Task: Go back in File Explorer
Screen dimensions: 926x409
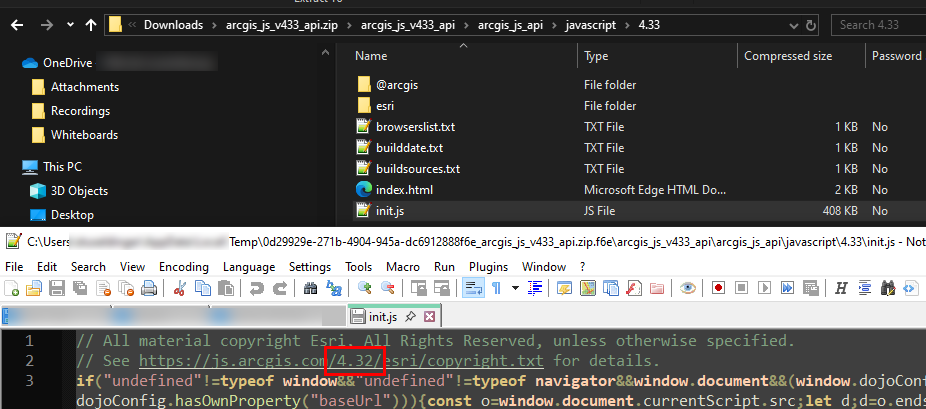Action: pos(18,25)
